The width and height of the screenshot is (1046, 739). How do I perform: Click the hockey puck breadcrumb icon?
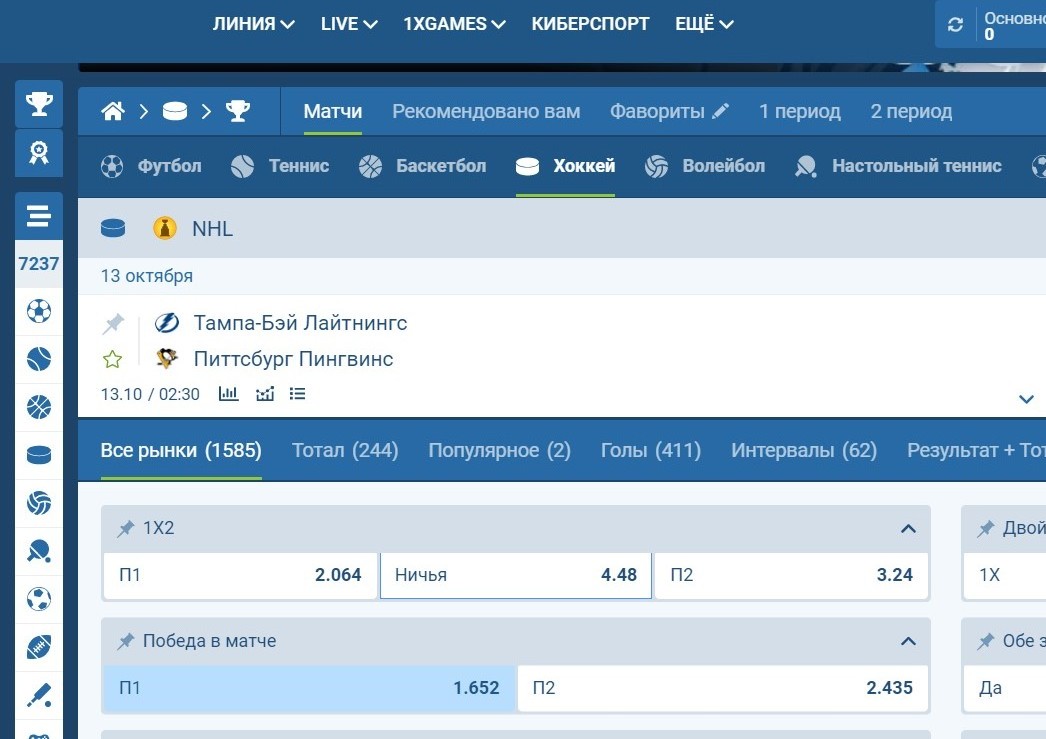(175, 111)
